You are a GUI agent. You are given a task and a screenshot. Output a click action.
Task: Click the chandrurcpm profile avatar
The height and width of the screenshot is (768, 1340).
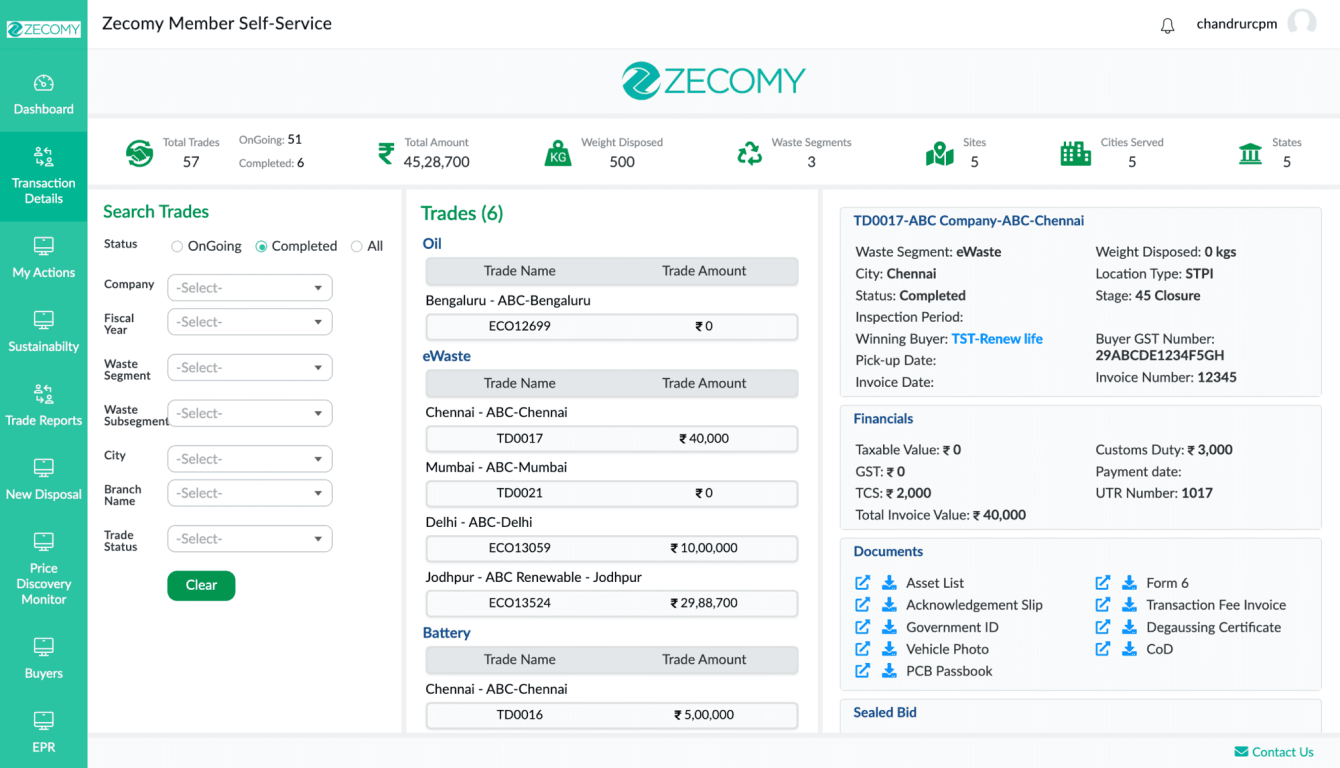(1302, 23)
